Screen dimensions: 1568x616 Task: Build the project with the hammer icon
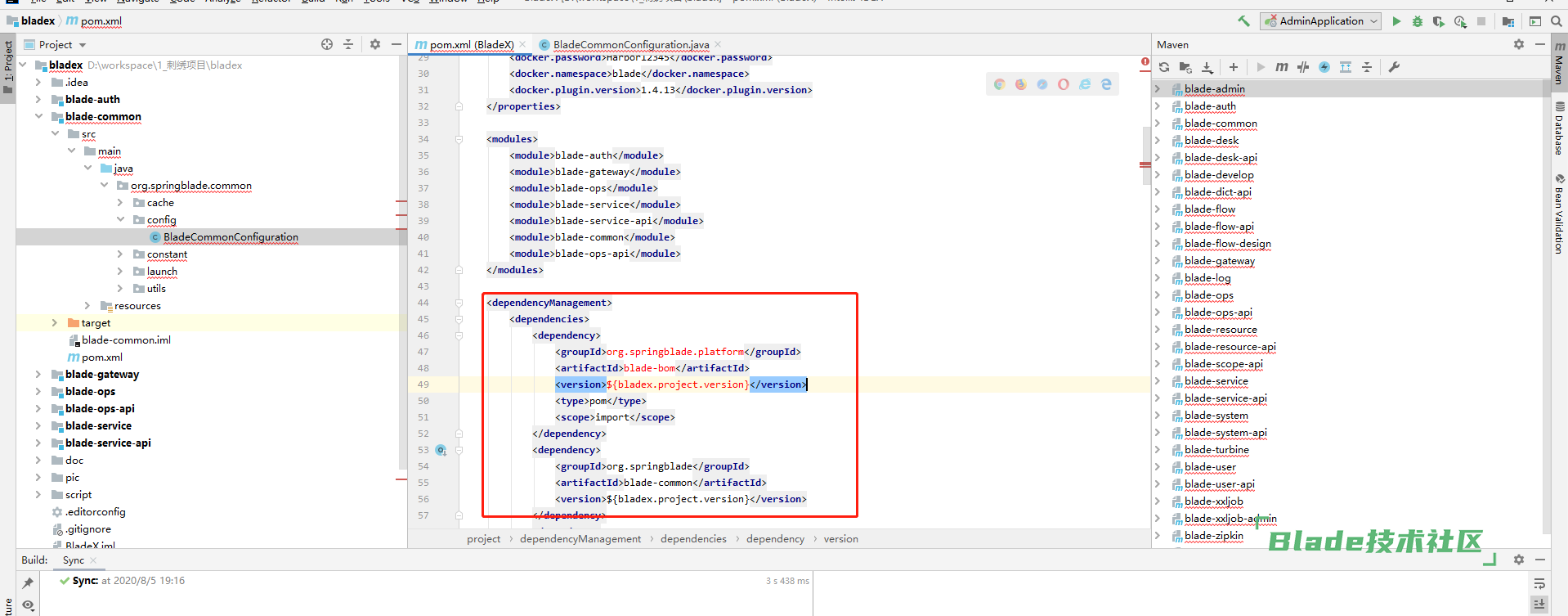[1243, 21]
